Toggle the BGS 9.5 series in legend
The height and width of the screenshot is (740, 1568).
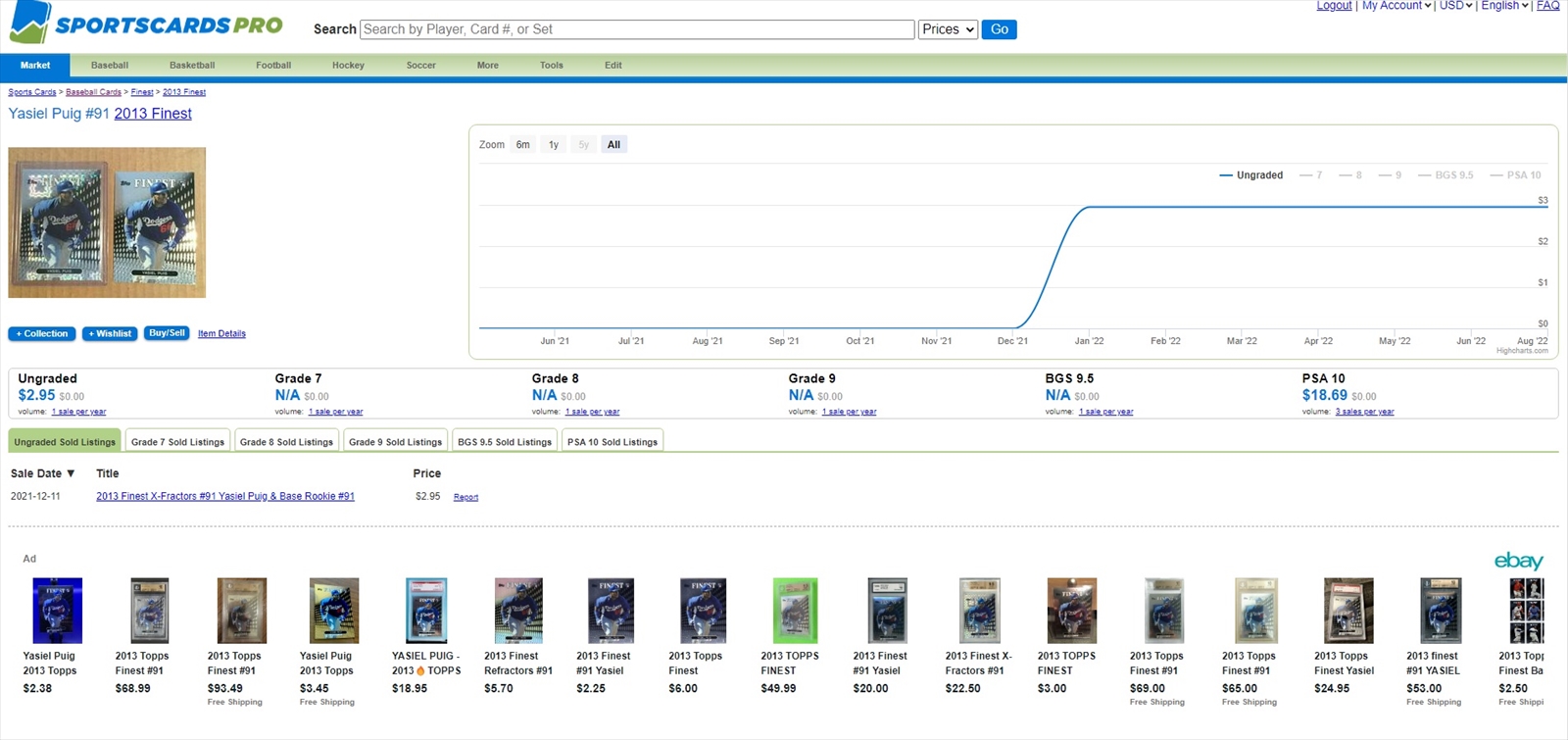click(1445, 175)
